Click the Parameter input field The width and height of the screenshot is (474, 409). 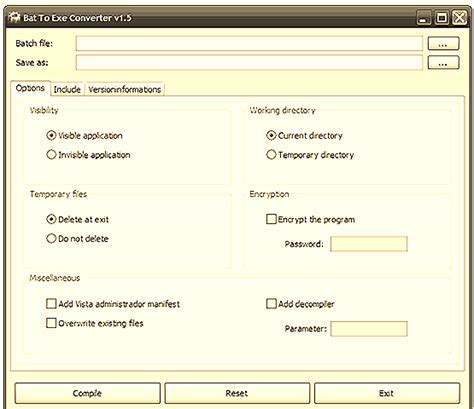pos(369,329)
